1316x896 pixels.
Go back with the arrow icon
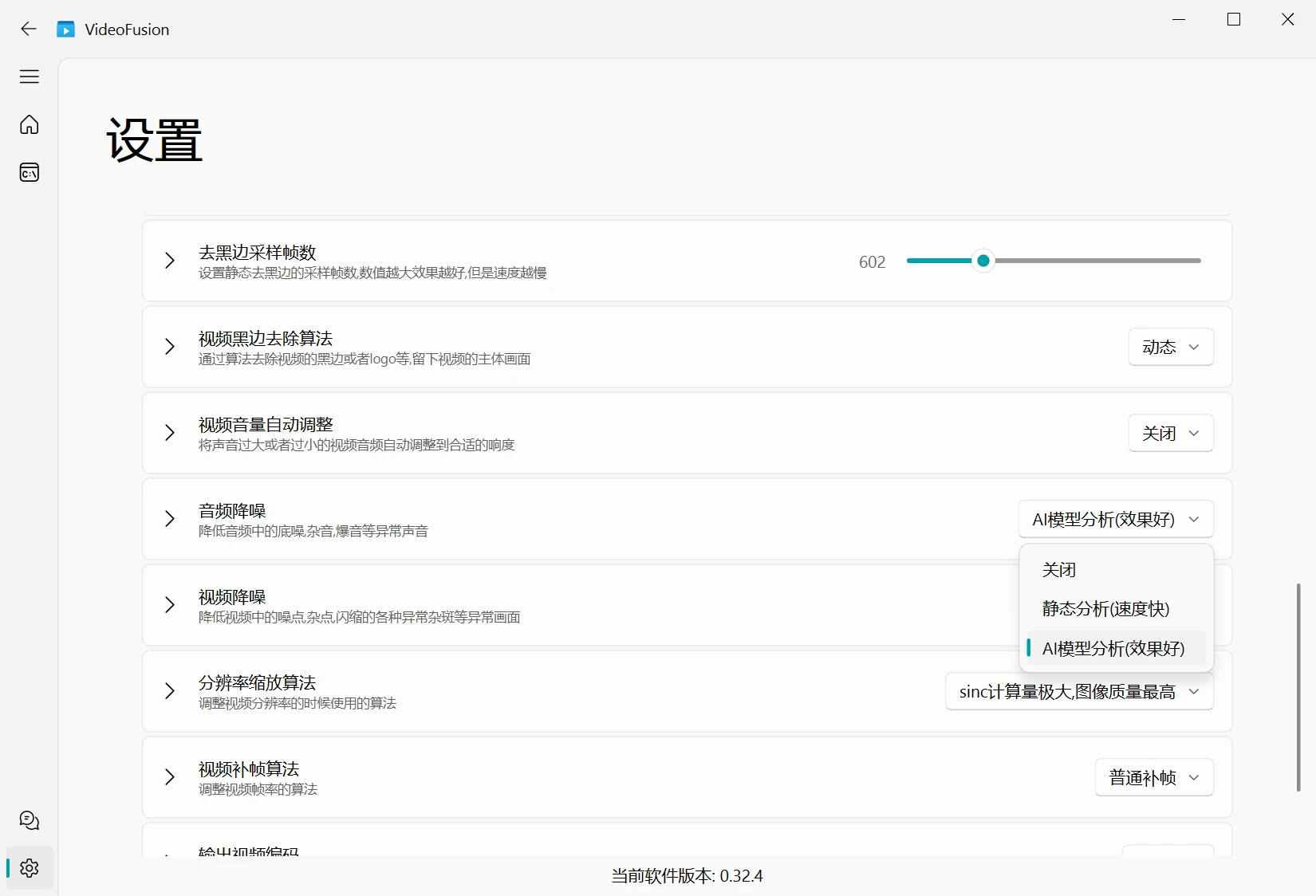29,29
